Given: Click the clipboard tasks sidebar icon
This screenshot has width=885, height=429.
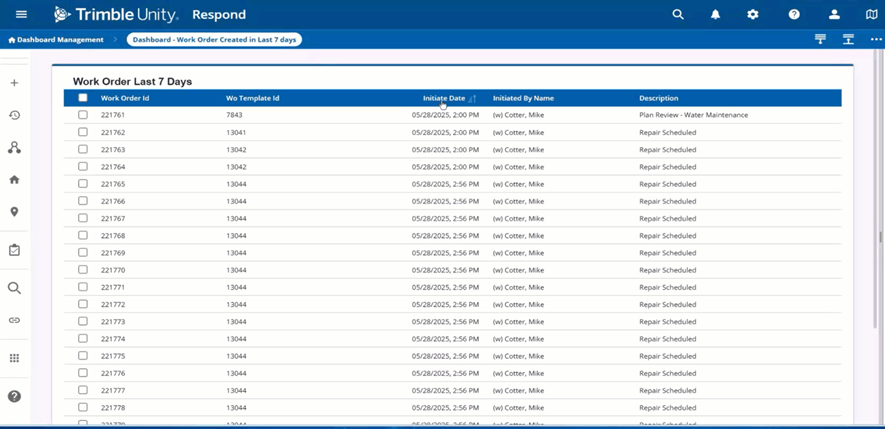Looking at the screenshot, I should (15, 250).
